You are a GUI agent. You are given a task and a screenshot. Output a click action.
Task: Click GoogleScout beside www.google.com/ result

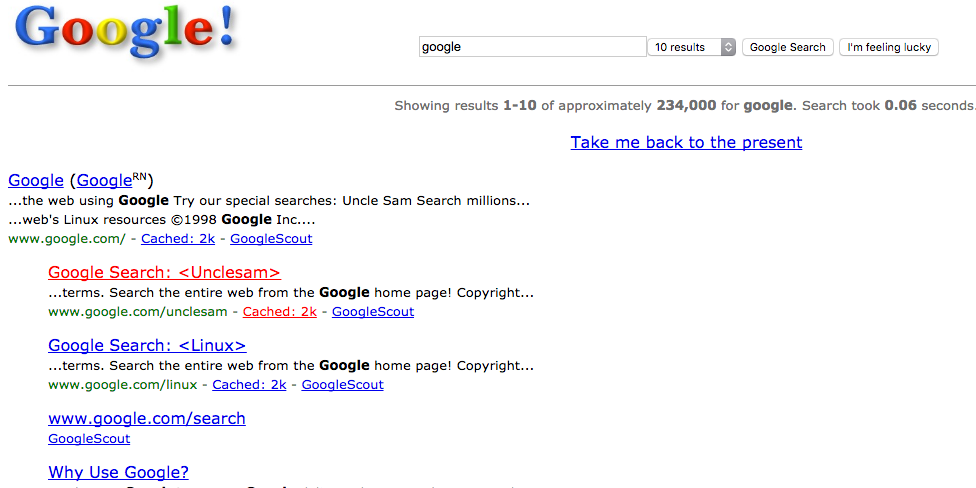click(x=271, y=239)
